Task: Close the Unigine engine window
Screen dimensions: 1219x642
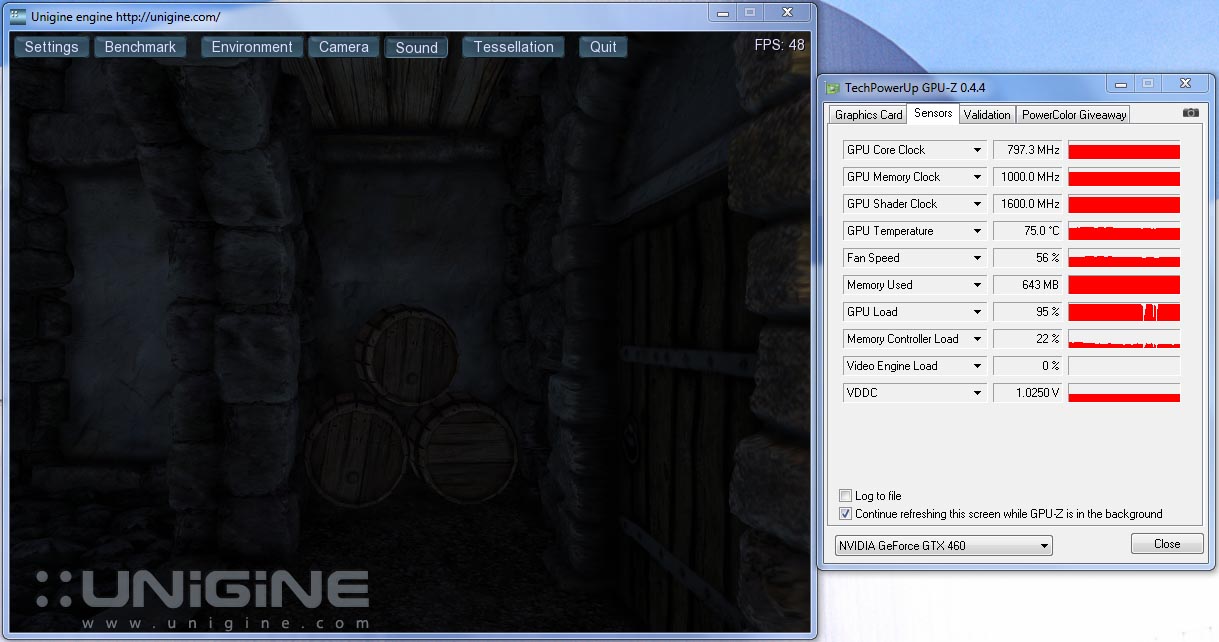Action: click(x=788, y=12)
